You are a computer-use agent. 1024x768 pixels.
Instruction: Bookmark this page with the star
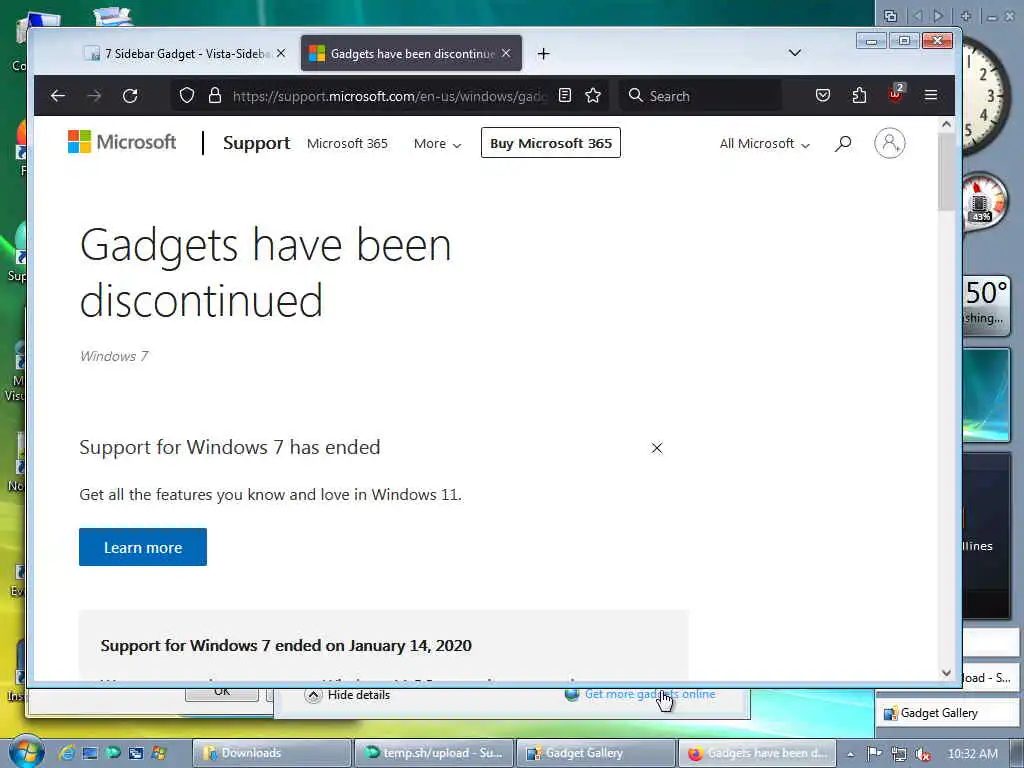[x=593, y=96]
